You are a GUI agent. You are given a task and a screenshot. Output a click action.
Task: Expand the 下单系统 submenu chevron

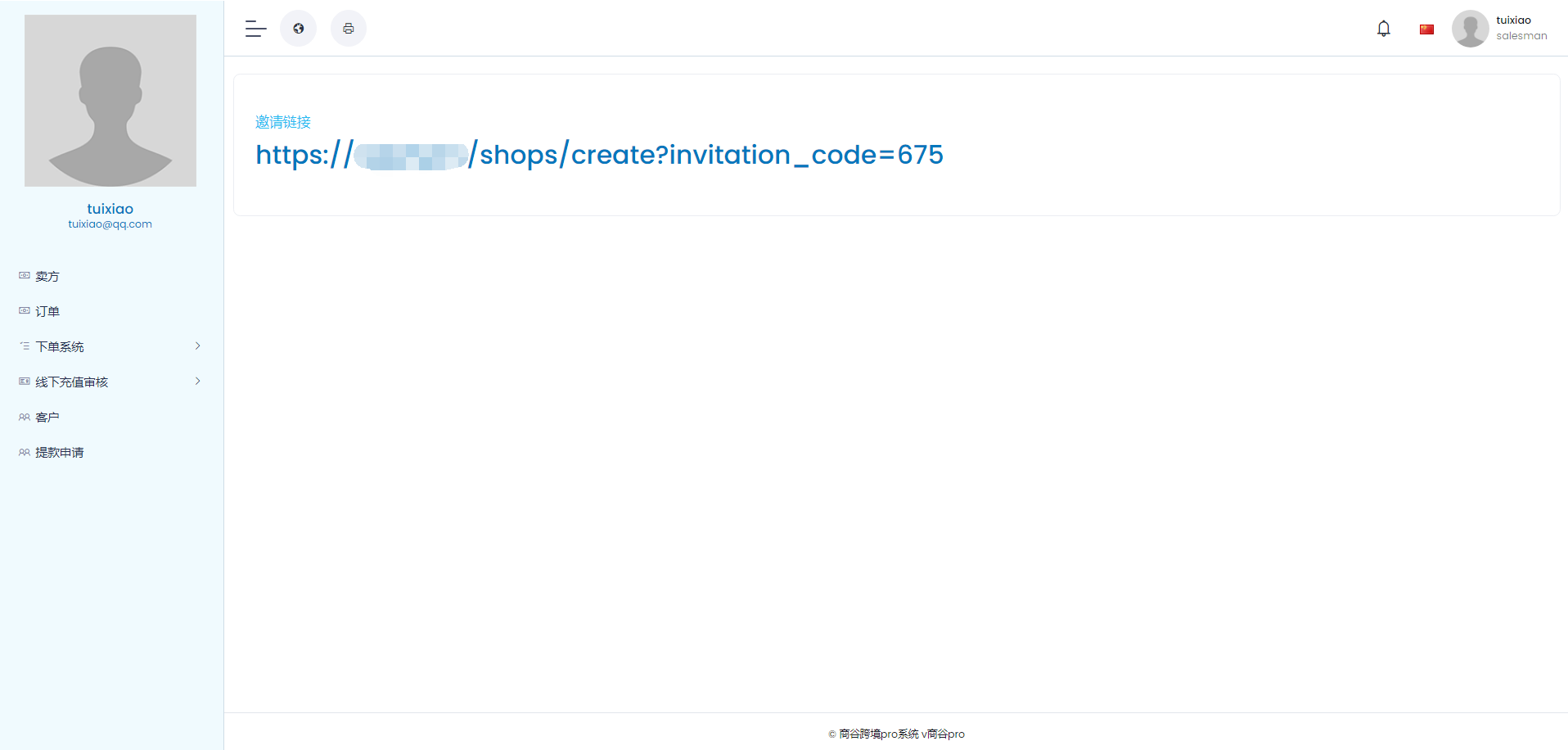pyautogui.click(x=197, y=346)
